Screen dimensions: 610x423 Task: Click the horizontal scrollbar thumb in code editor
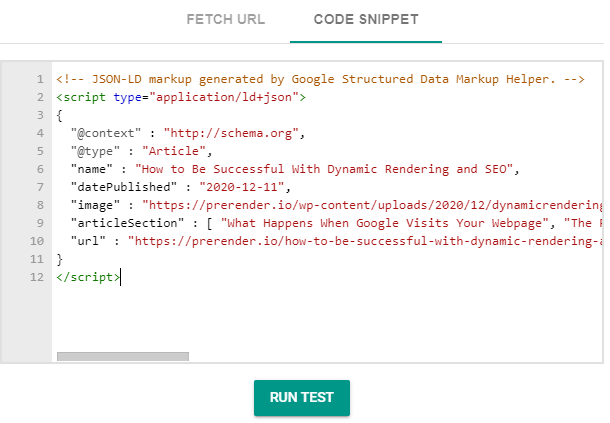tap(123, 356)
